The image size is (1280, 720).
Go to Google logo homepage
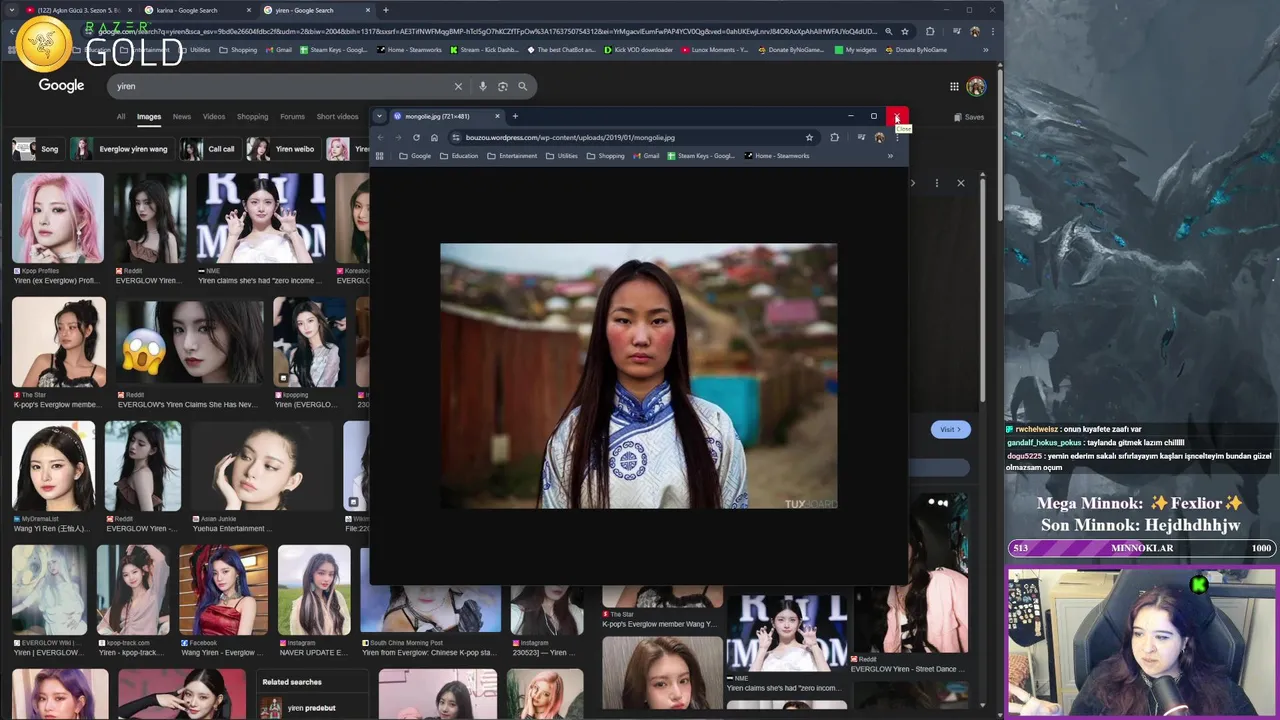point(61,85)
